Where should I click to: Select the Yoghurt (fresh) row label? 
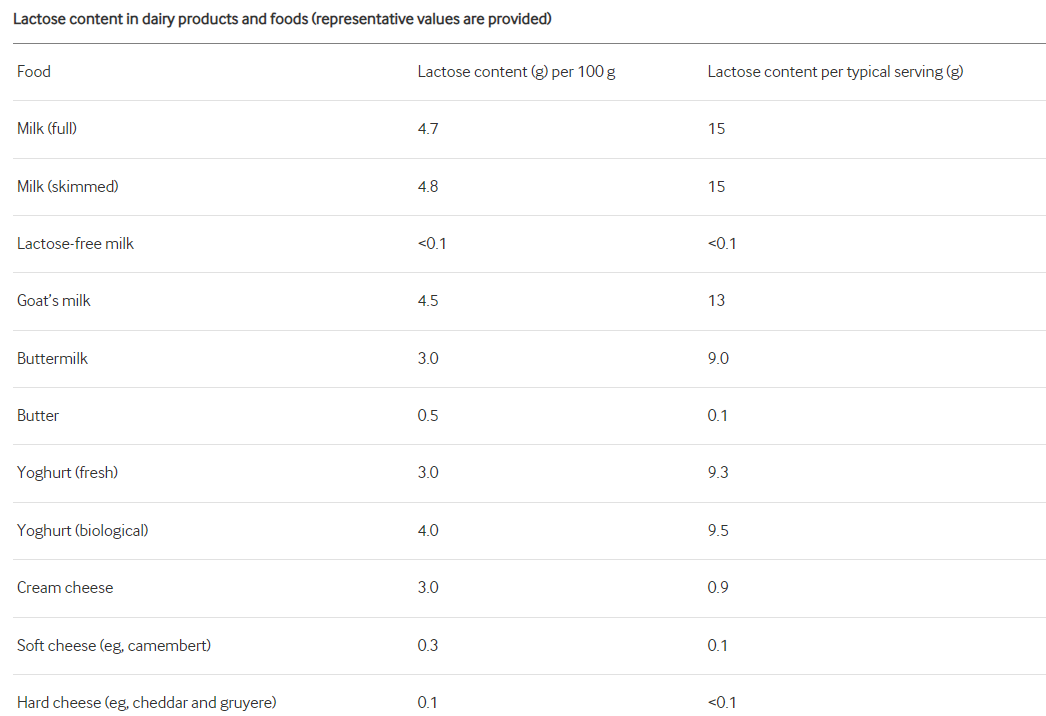tap(67, 472)
